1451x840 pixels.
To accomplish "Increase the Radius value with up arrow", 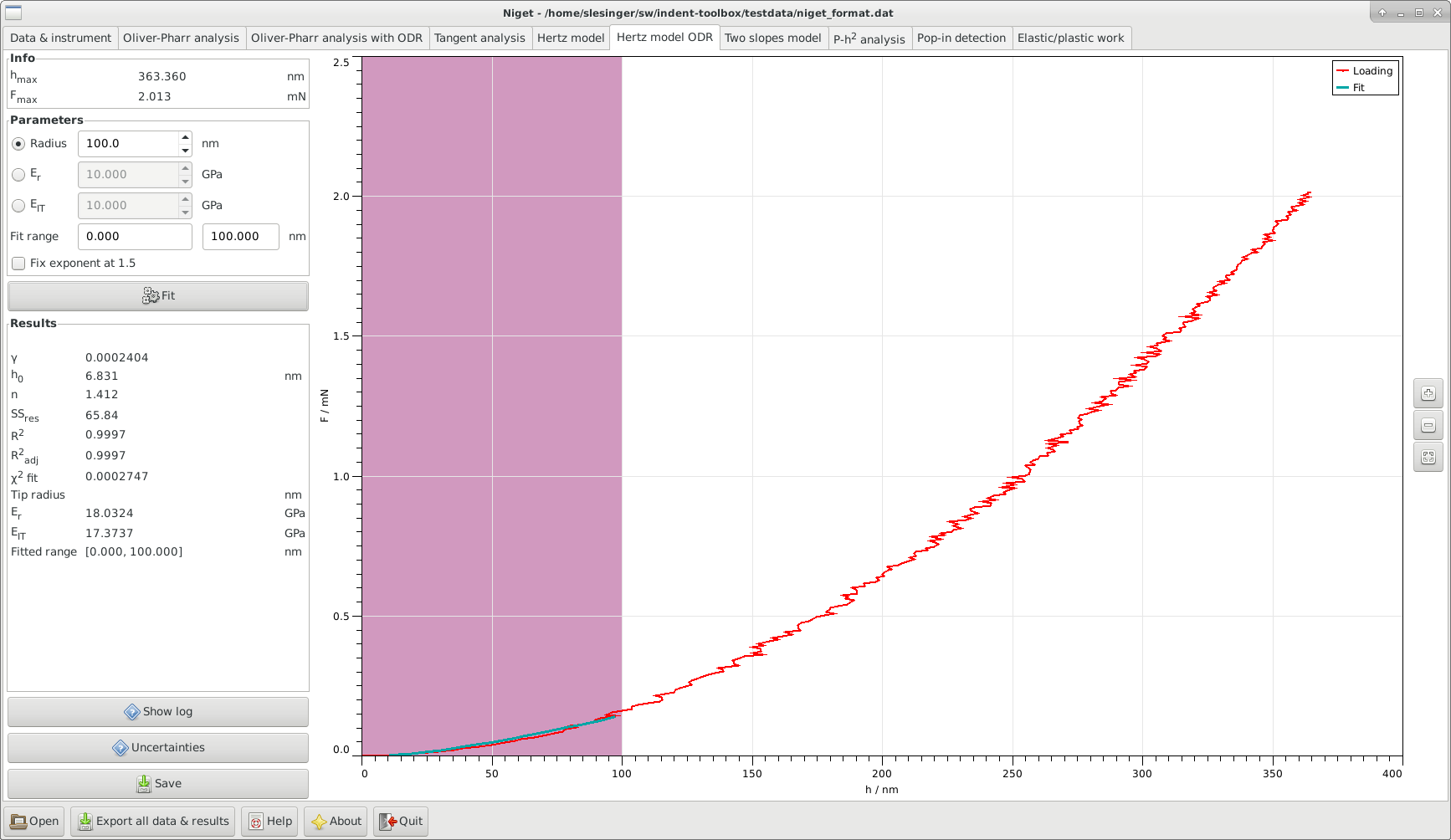I will 185,137.
